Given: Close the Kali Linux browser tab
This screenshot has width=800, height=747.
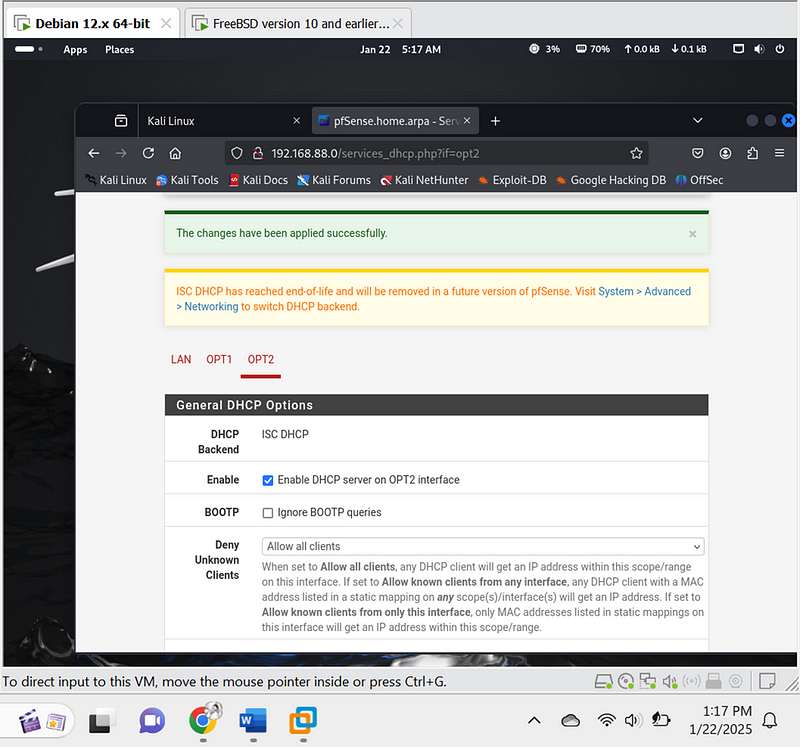Looking at the screenshot, I should (x=296, y=120).
